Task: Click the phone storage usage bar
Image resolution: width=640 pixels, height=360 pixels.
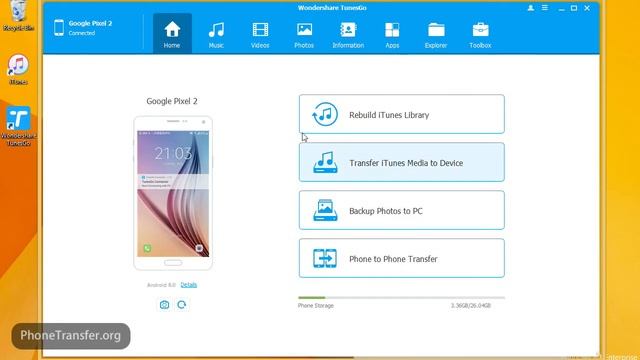Action: [x=402, y=298]
